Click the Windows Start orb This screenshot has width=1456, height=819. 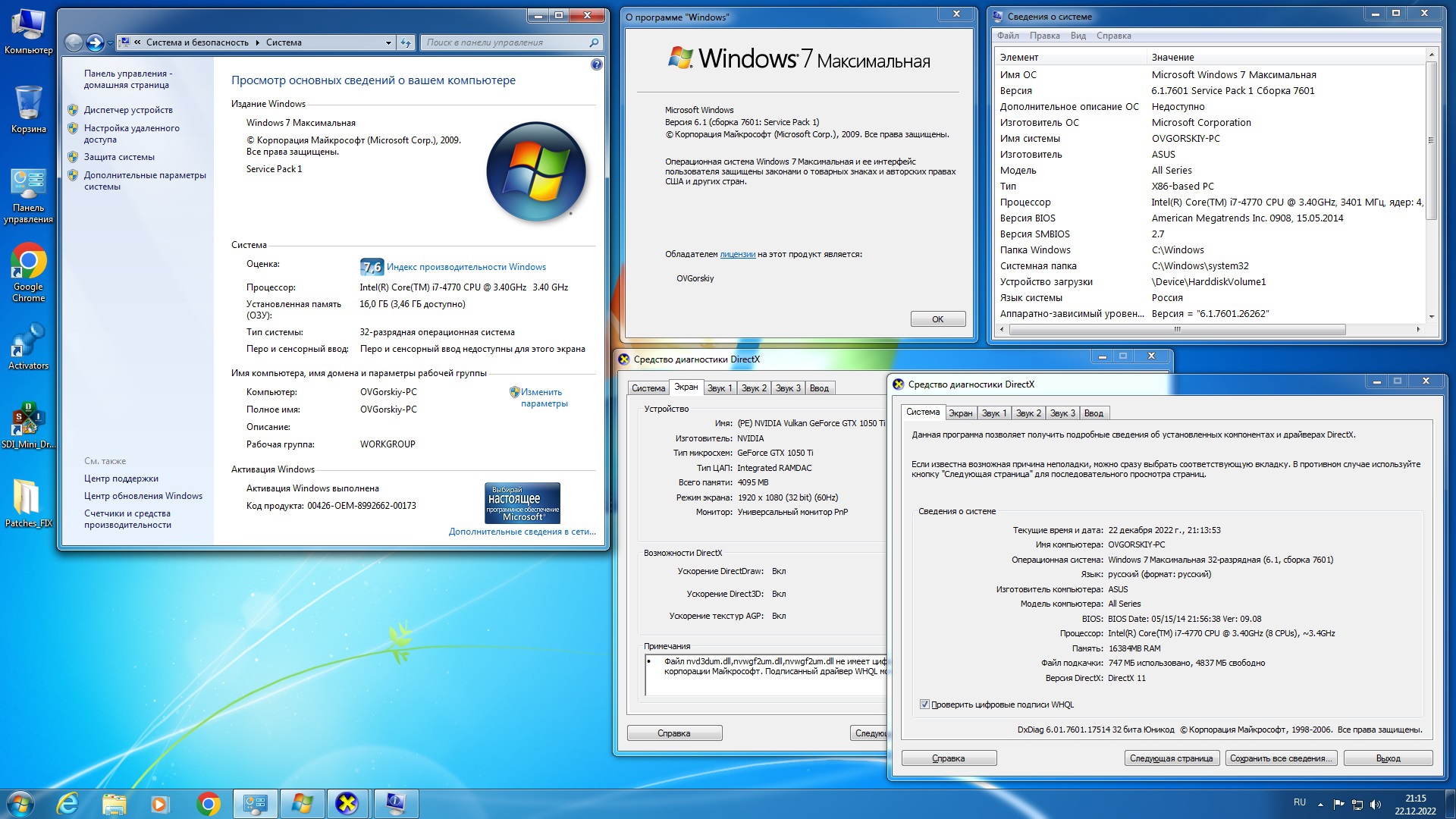coord(20,803)
